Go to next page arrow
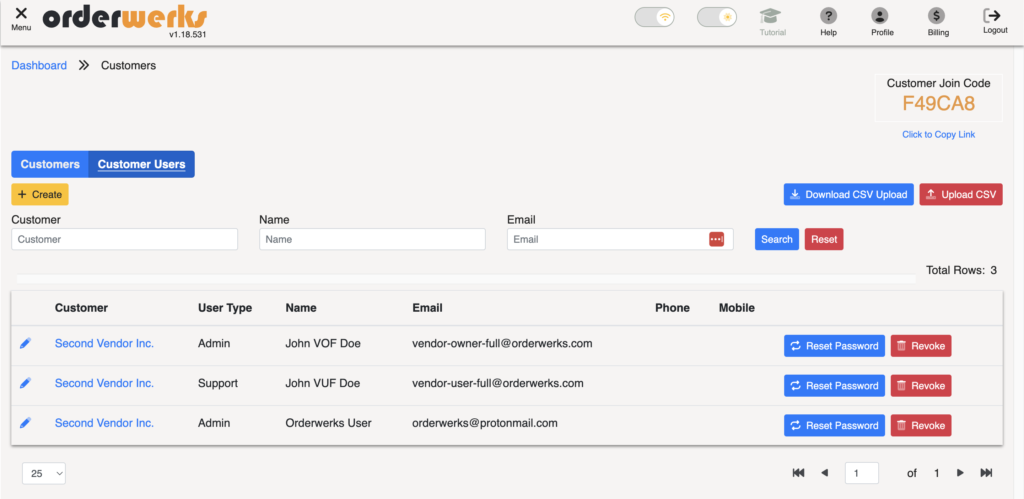The width and height of the screenshot is (1024, 499). [x=960, y=473]
